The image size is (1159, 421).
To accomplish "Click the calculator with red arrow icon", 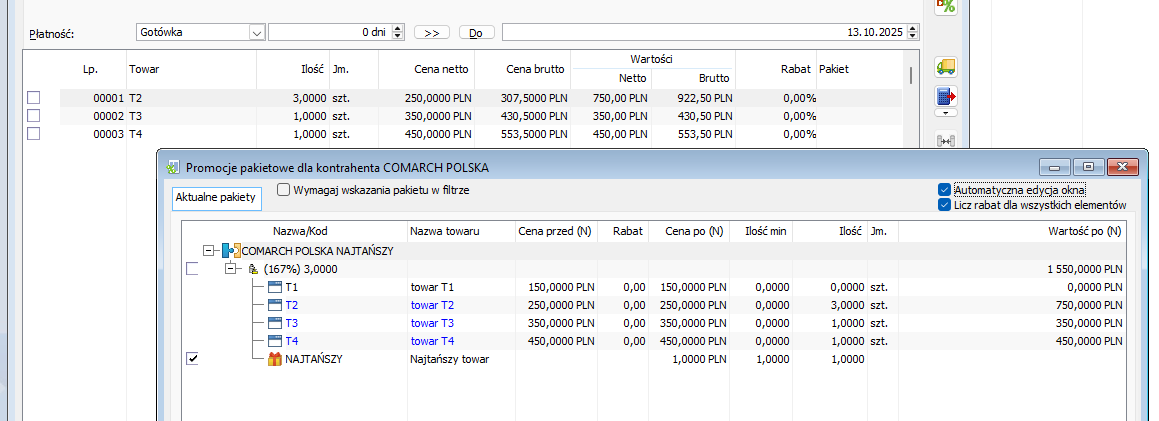I will [945, 97].
